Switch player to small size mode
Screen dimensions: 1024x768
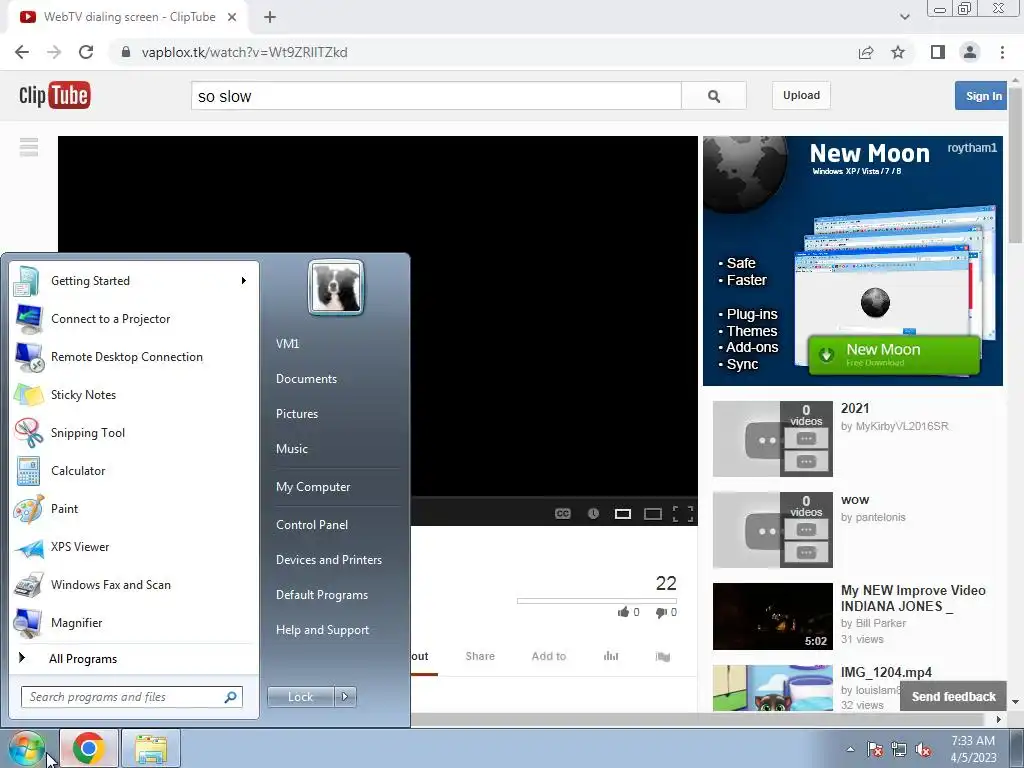(x=623, y=514)
